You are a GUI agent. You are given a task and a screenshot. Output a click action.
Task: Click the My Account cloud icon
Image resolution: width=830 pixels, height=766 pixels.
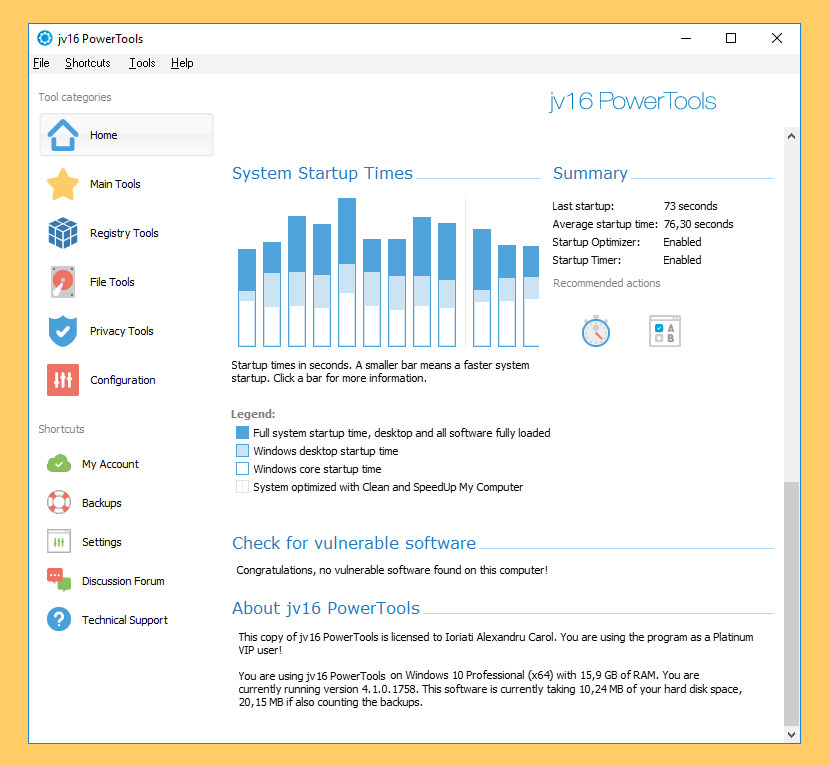59,464
